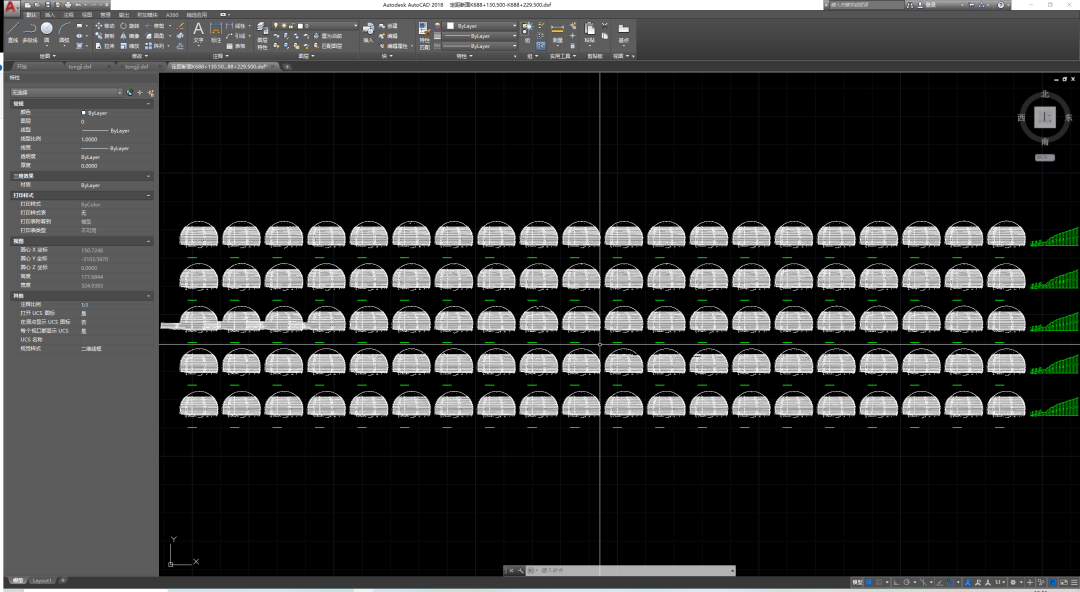Click the Model (模型) layout tab
Viewport: 1080px width, 592px height.
coord(18,580)
